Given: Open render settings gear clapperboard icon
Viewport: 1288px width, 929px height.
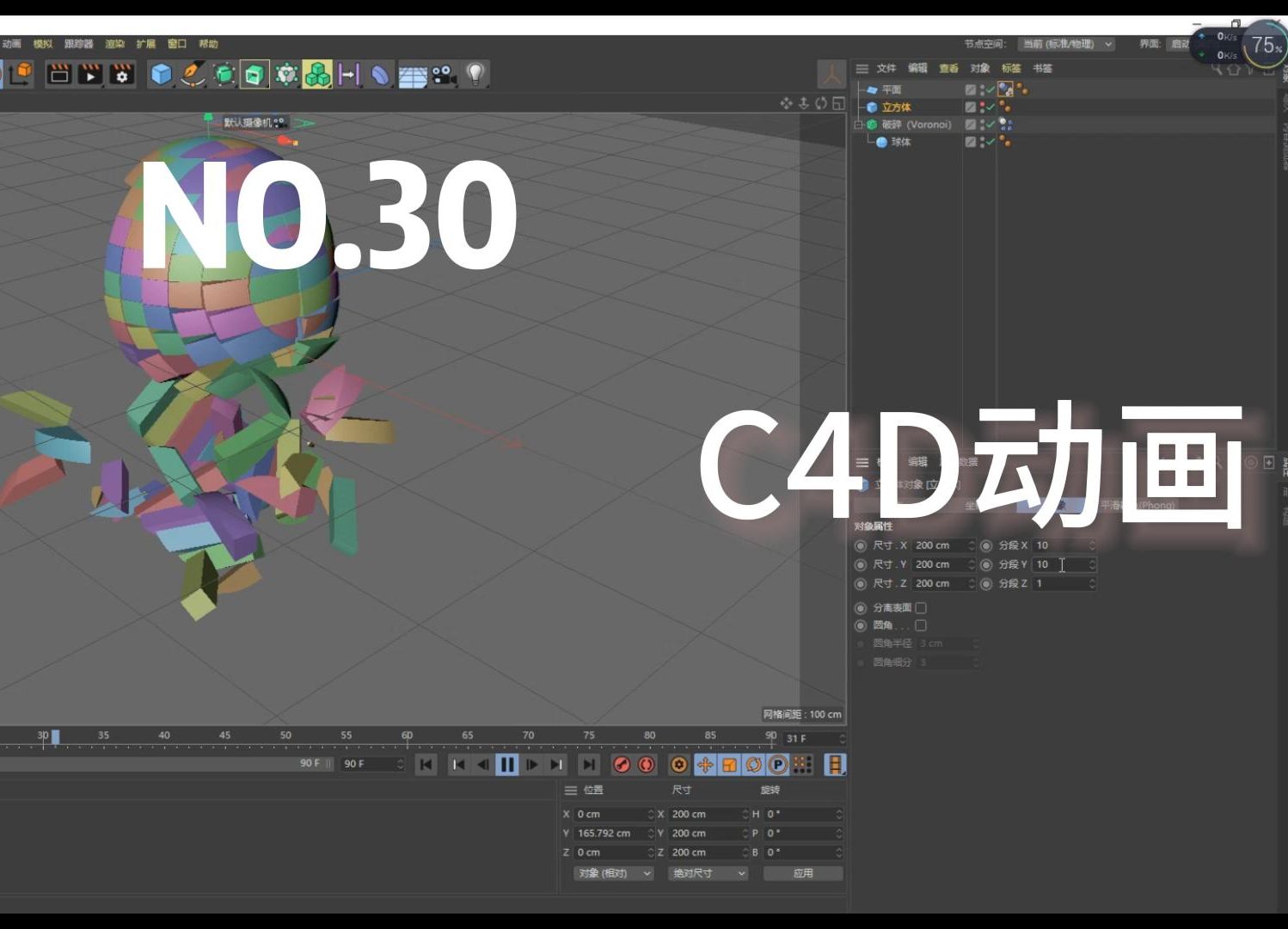Looking at the screenshot, I should point(121,75).
